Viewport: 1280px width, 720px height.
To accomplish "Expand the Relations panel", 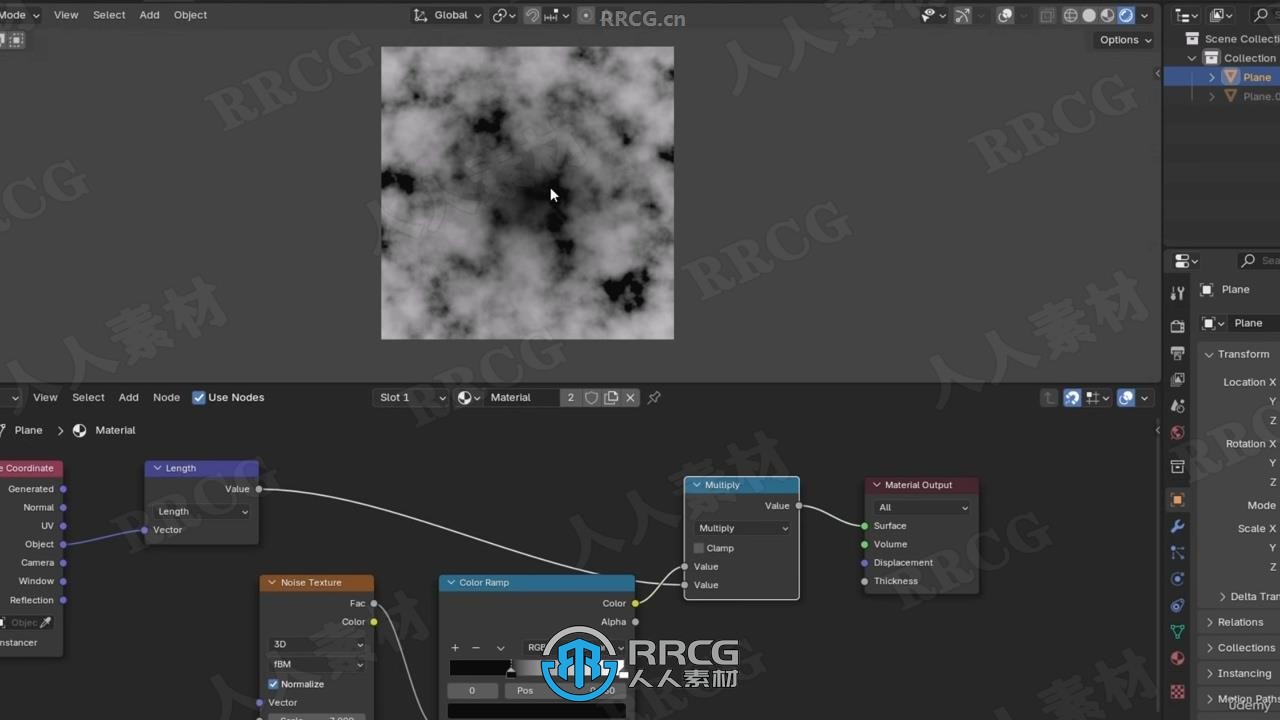I will tap(1238, 622).
